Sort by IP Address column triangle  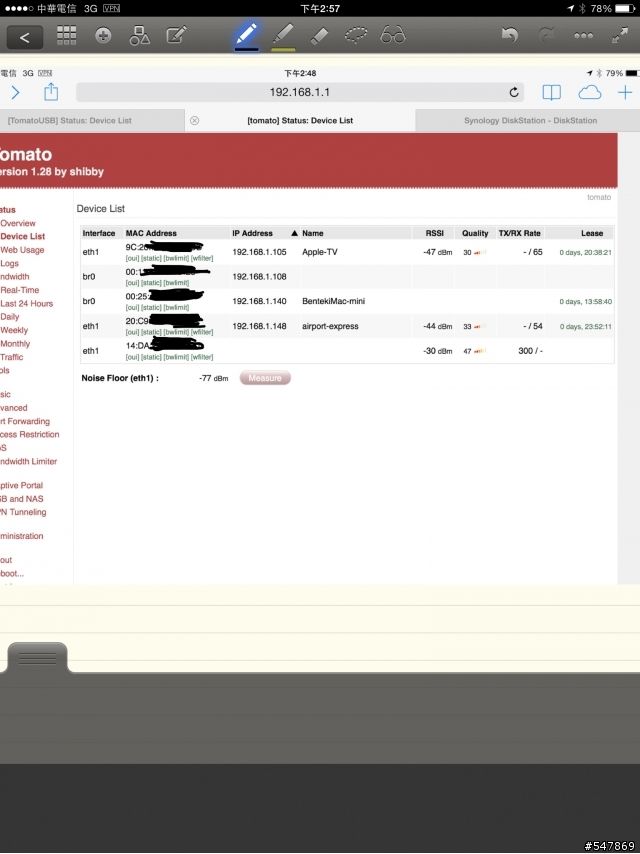click(295, 233)
